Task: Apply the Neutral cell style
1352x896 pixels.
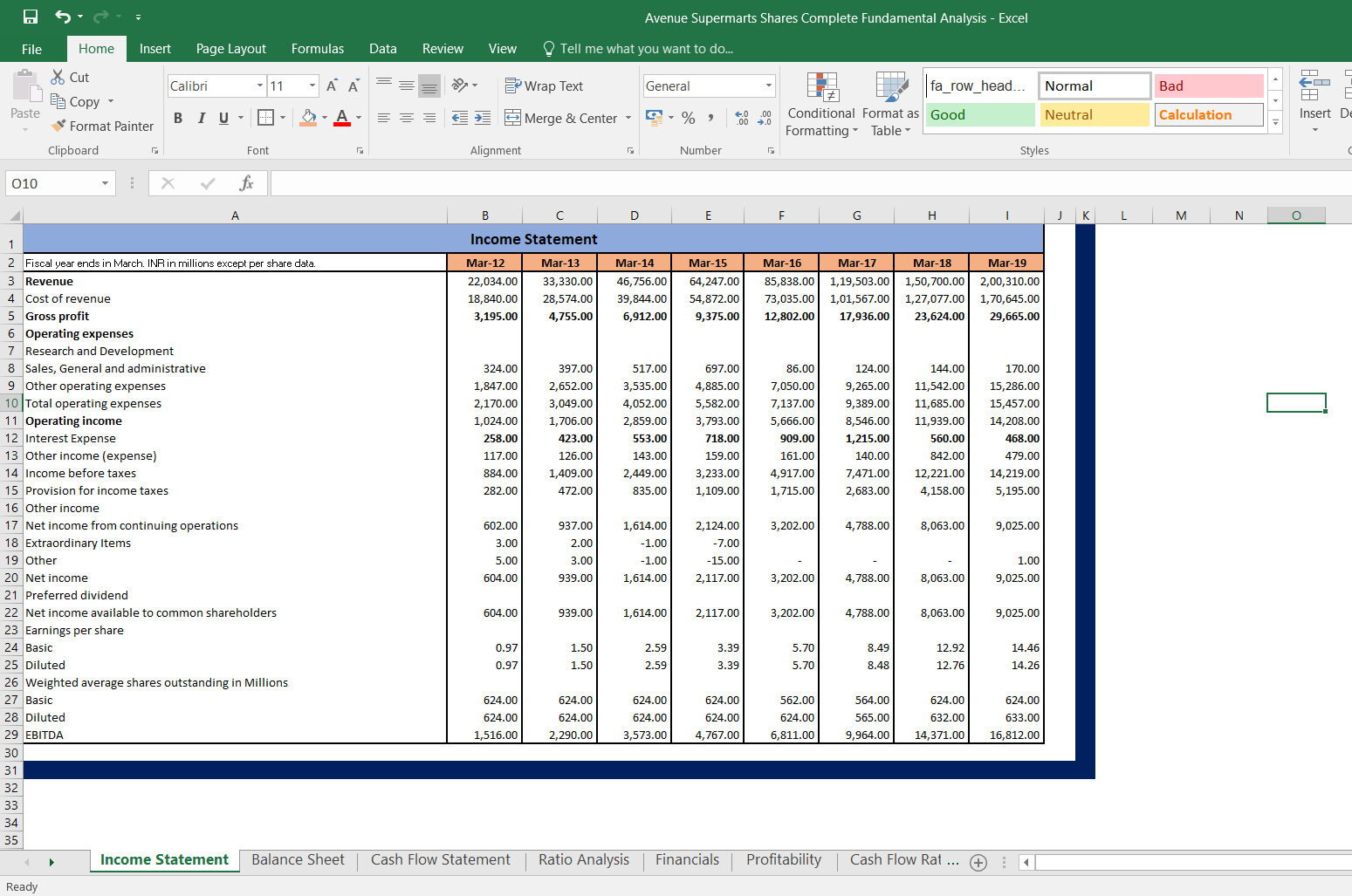Action: click(x=1095, y=115)
